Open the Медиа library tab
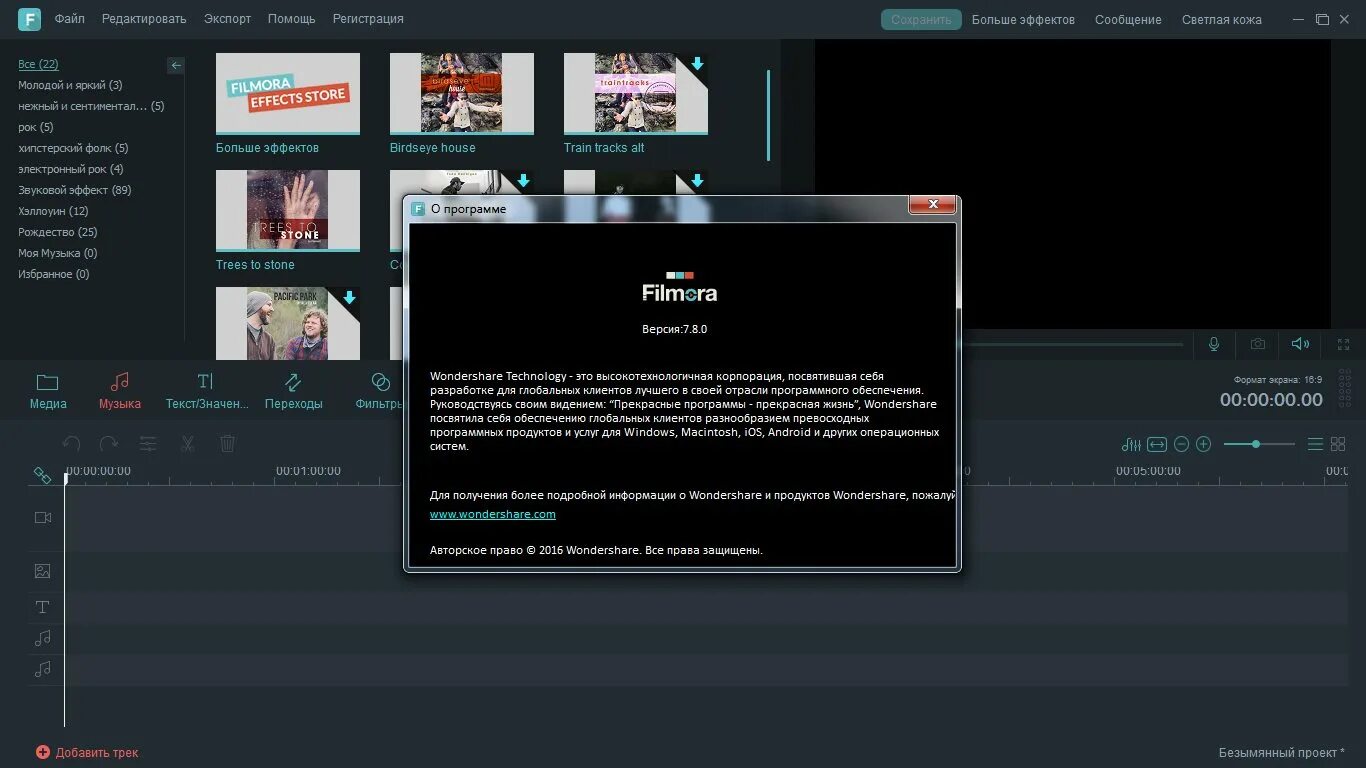 click(x=47, y=391)
